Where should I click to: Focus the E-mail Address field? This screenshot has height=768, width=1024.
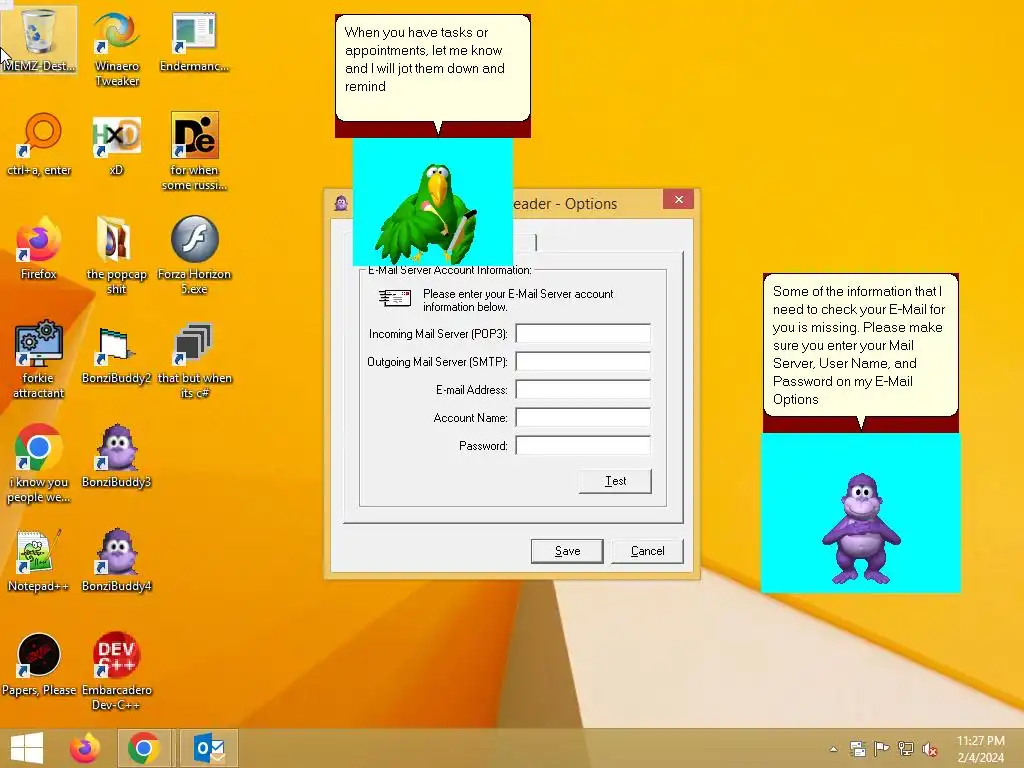[583, 389]
